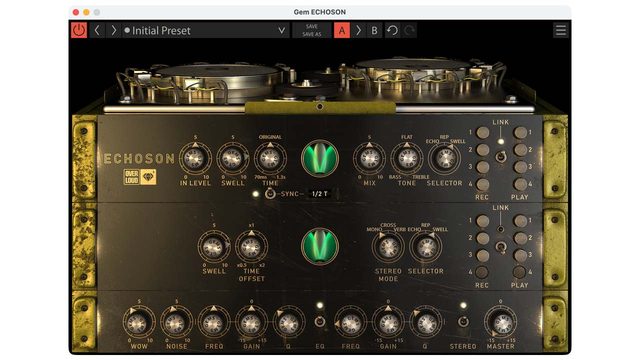The height and width of the screenshot is (360, 640).
Task: Click the ECHOSON logo text
Action: pos(139,158)
